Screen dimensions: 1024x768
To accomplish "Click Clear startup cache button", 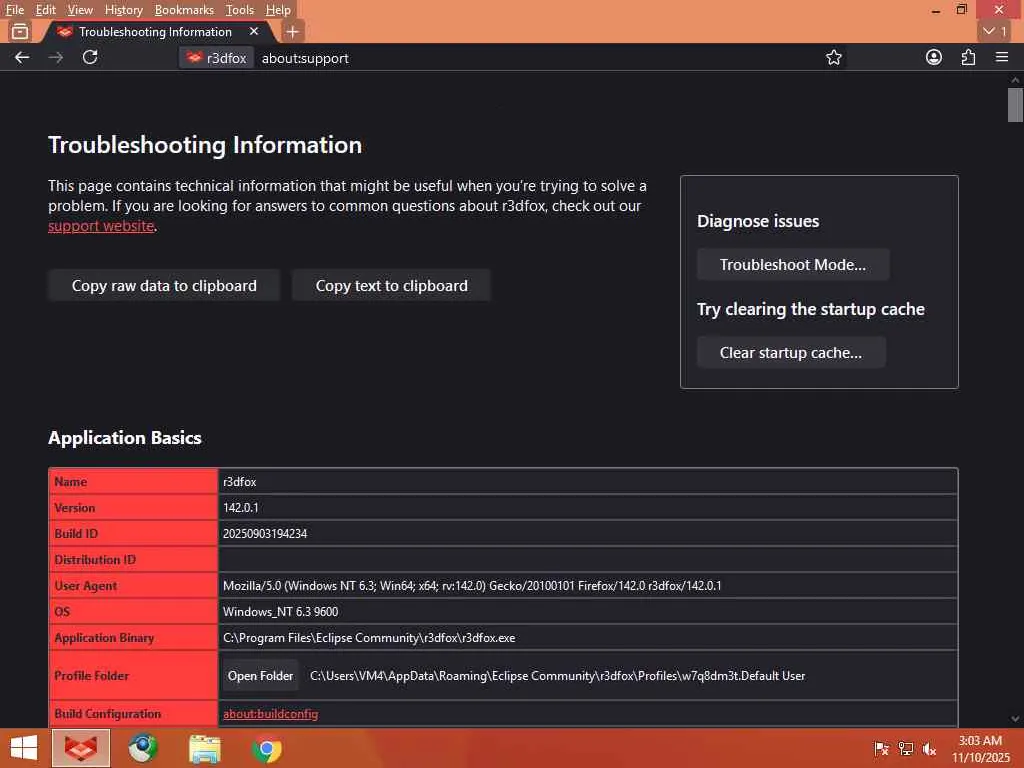I will [x=791, y=353].
